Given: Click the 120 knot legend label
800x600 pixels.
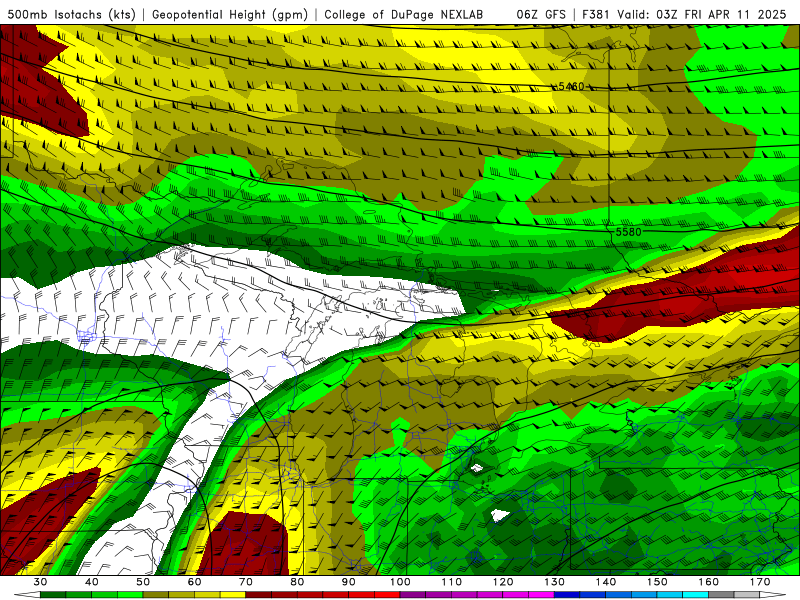Looking at the screenshot, I should pyautogui.click(x=503, y=582).
